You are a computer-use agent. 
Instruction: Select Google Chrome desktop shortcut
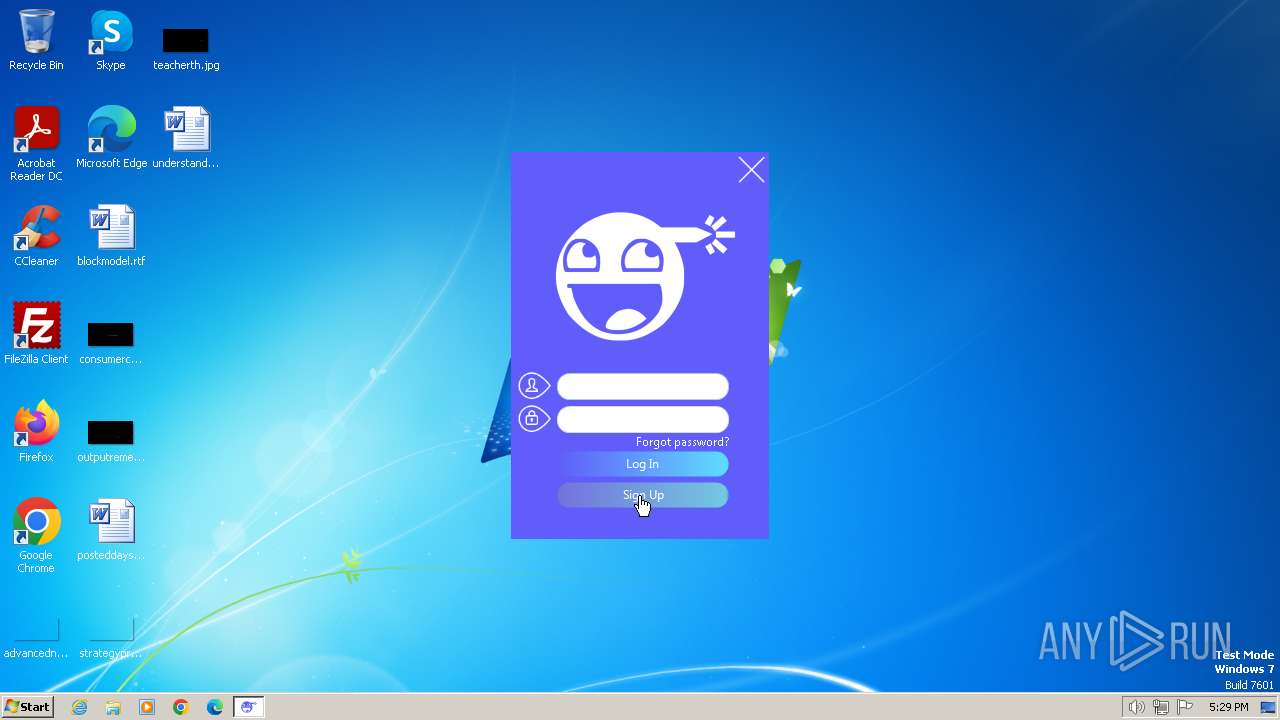[36, 536]
